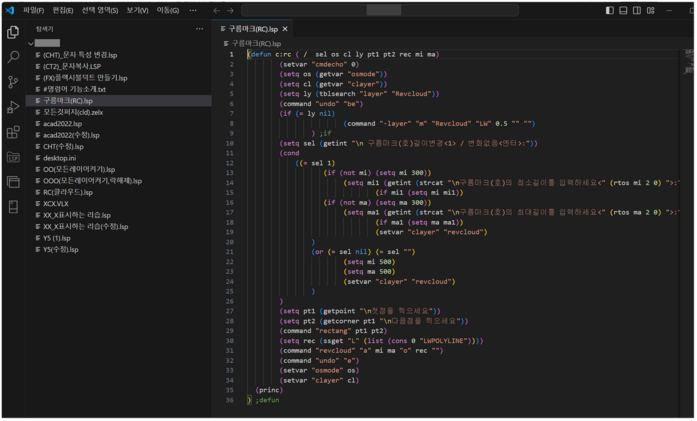697x421 pixels.
Task: Click line number 36 in the gutter
Action: [230, 401]
